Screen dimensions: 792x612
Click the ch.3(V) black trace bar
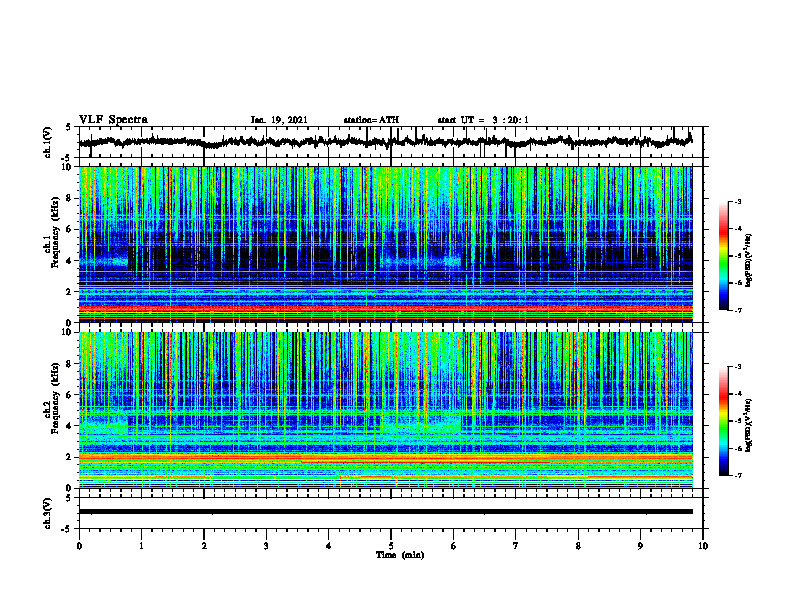click(386, 512)
